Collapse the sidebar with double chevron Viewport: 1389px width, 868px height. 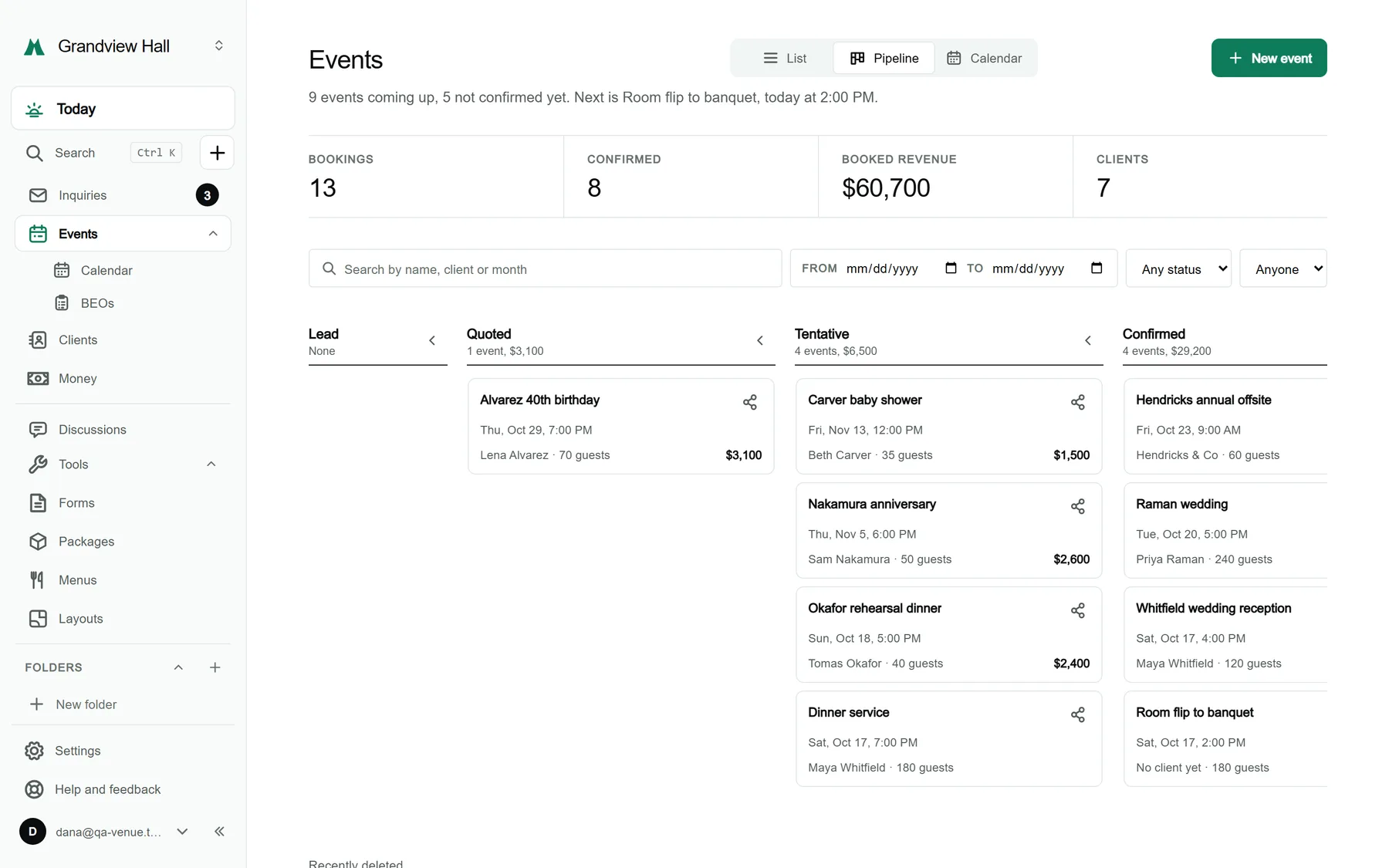(219, 831)
